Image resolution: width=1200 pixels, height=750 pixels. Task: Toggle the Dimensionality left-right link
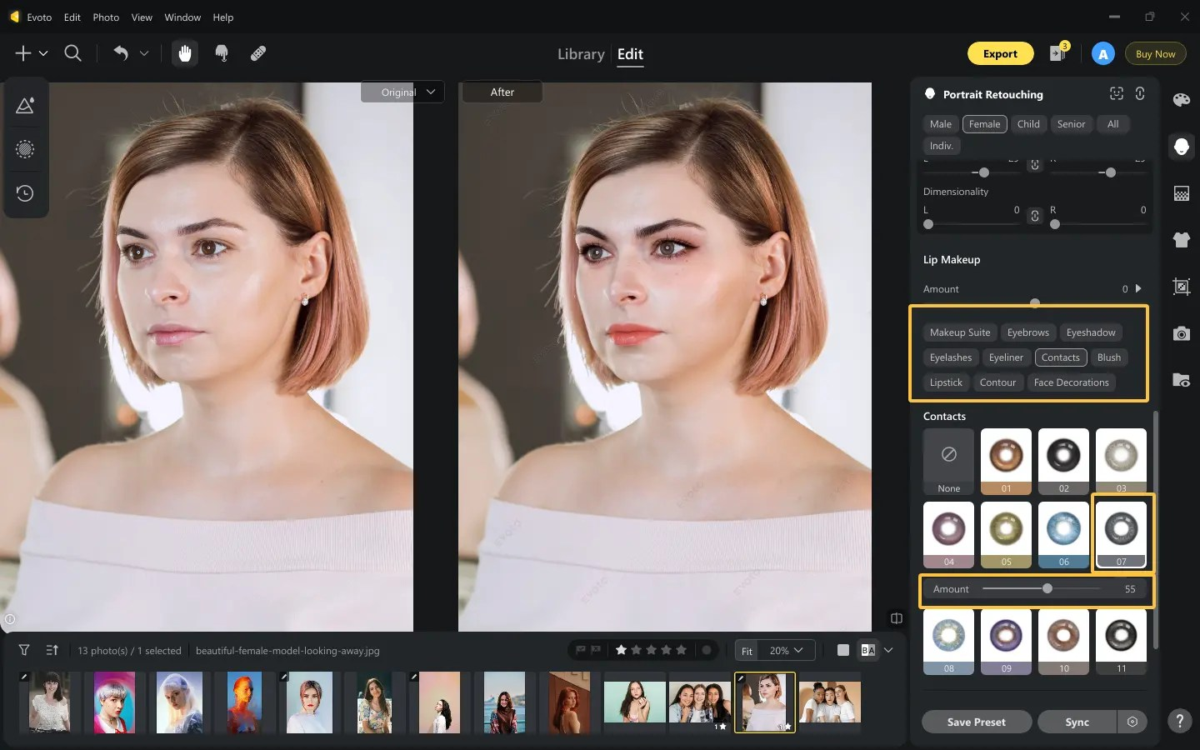pos(1035,214)
